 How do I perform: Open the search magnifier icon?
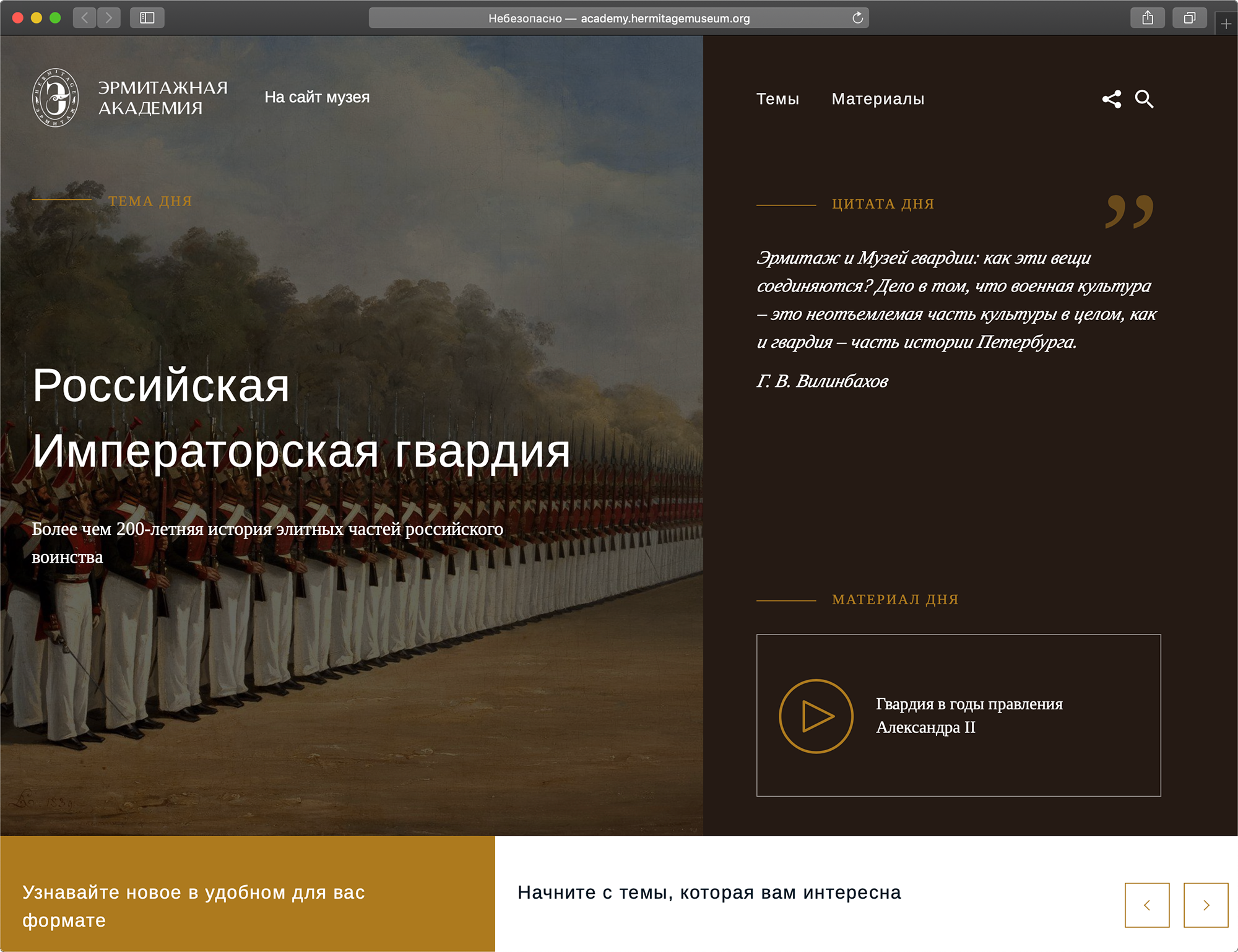click(x=1144, y=99)
